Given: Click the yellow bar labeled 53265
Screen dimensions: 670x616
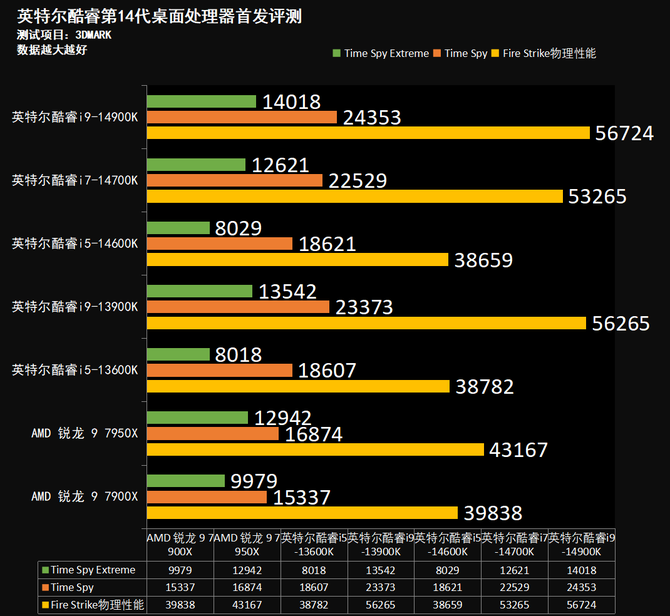Looking at the screenshot, I should [x=355, y=197].
